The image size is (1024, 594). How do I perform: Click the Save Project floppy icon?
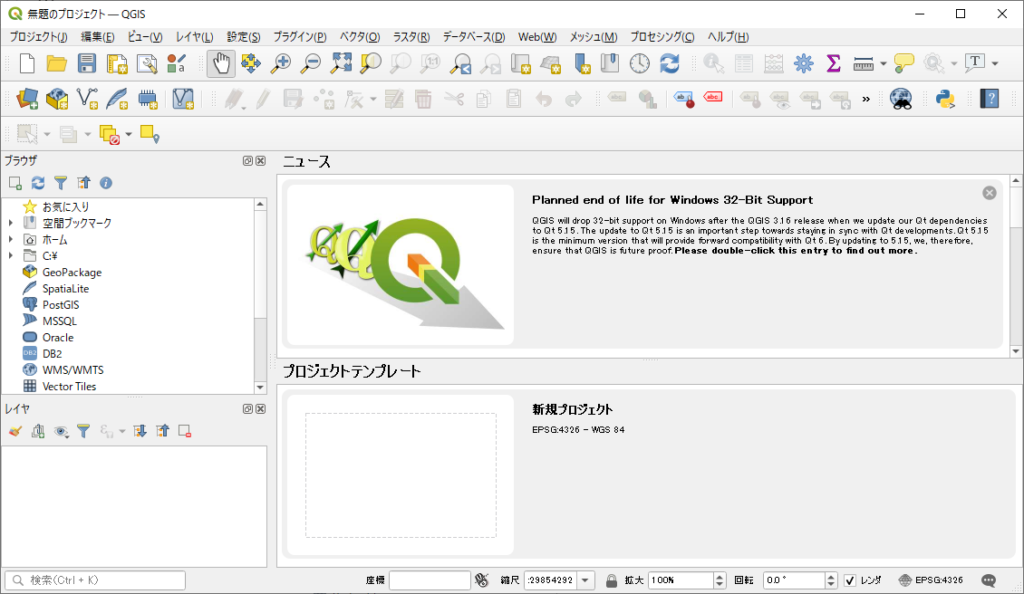tap(87, 63)
